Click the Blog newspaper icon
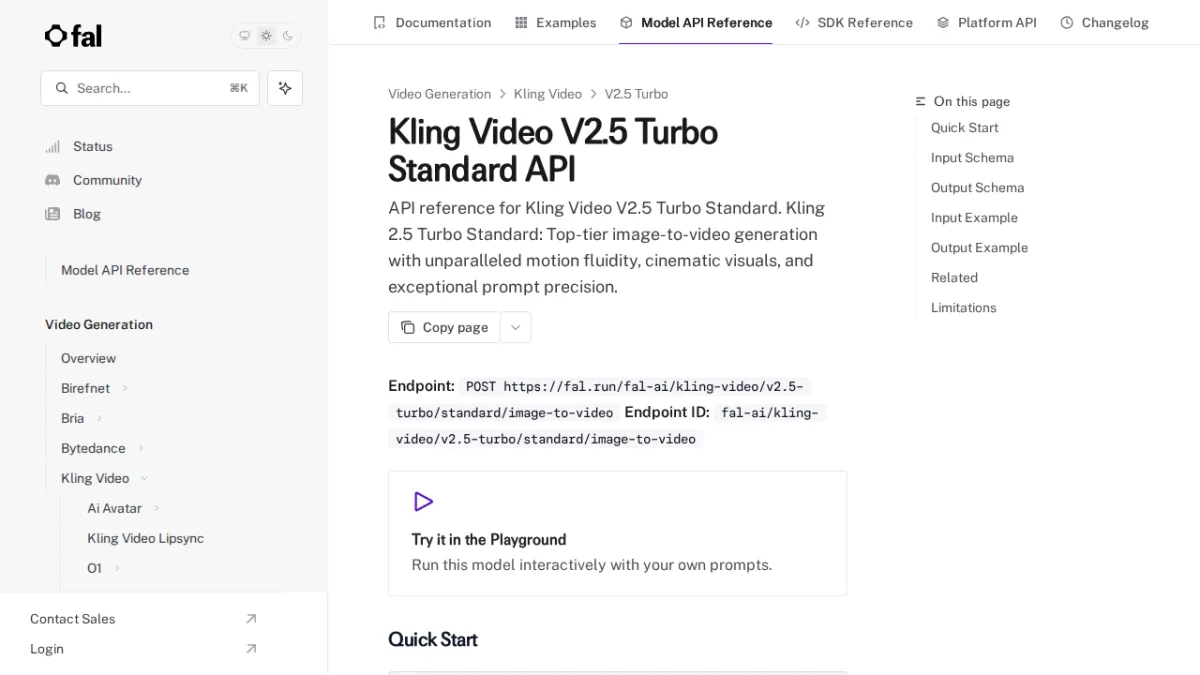 53,214
